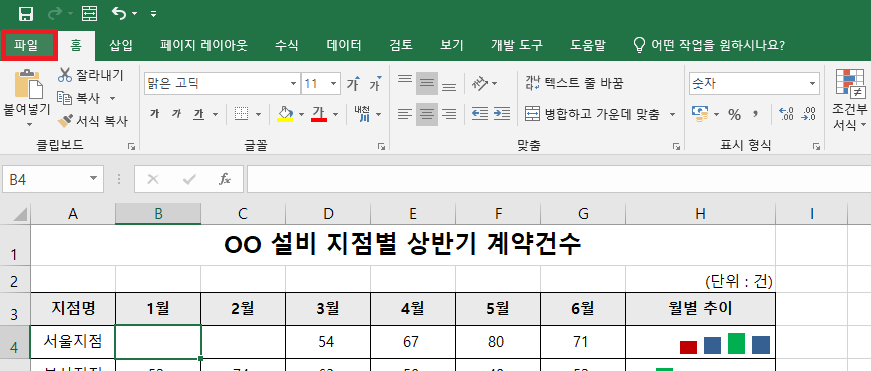The width and height of the screenshot is (871, 371).
Task: Select center horizontal align icon
Action: (427, 114)
